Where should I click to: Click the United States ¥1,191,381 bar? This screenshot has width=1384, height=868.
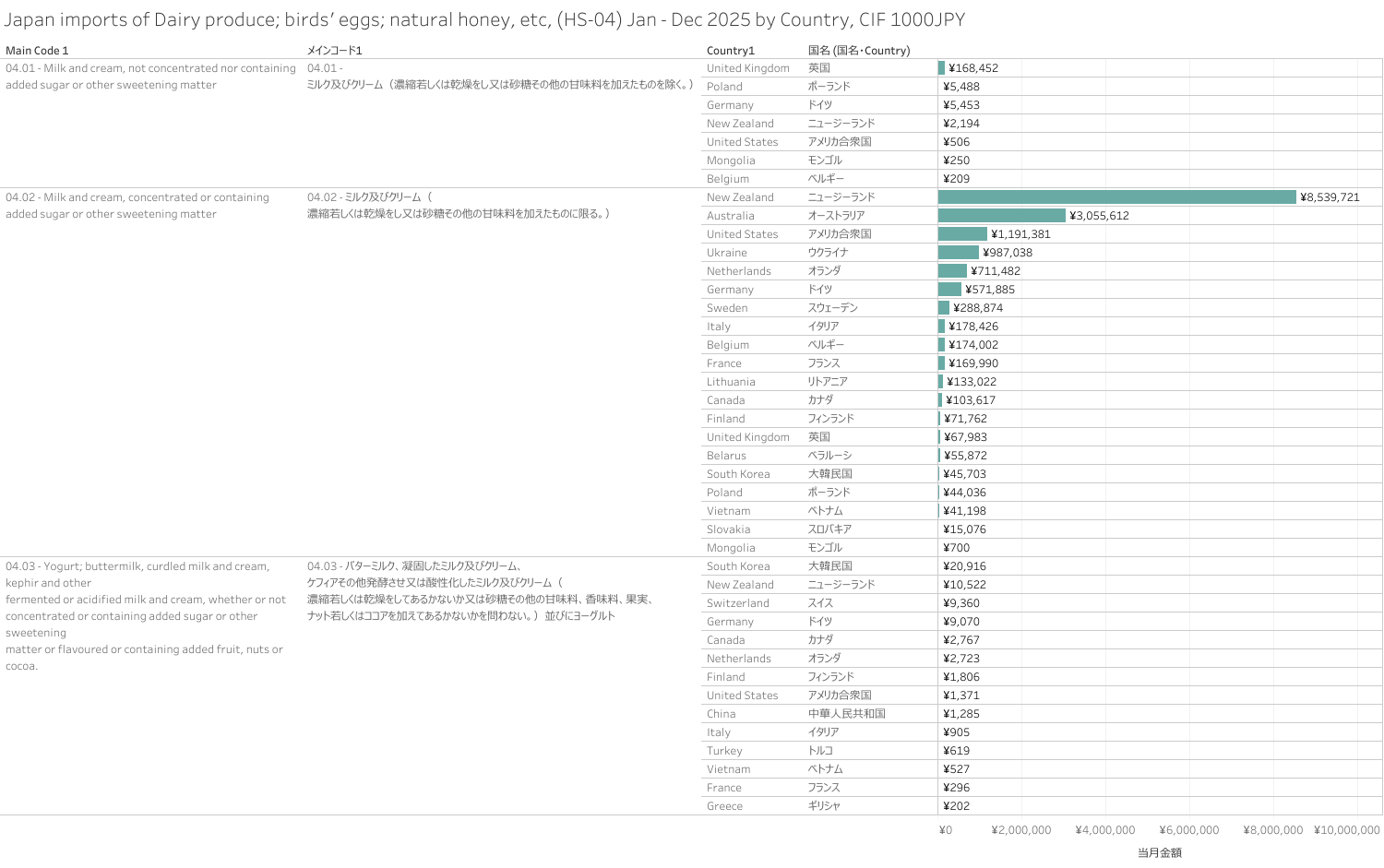point(962,234)
